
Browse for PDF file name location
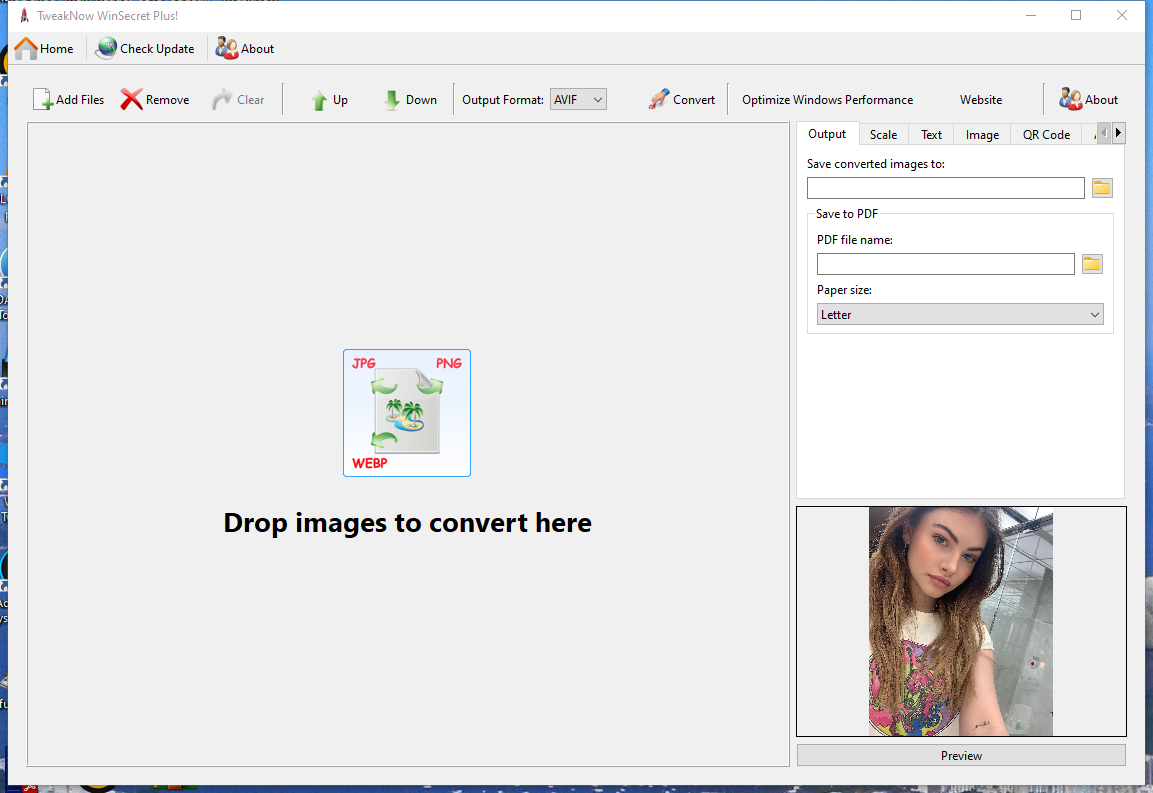click(1092, 264)
